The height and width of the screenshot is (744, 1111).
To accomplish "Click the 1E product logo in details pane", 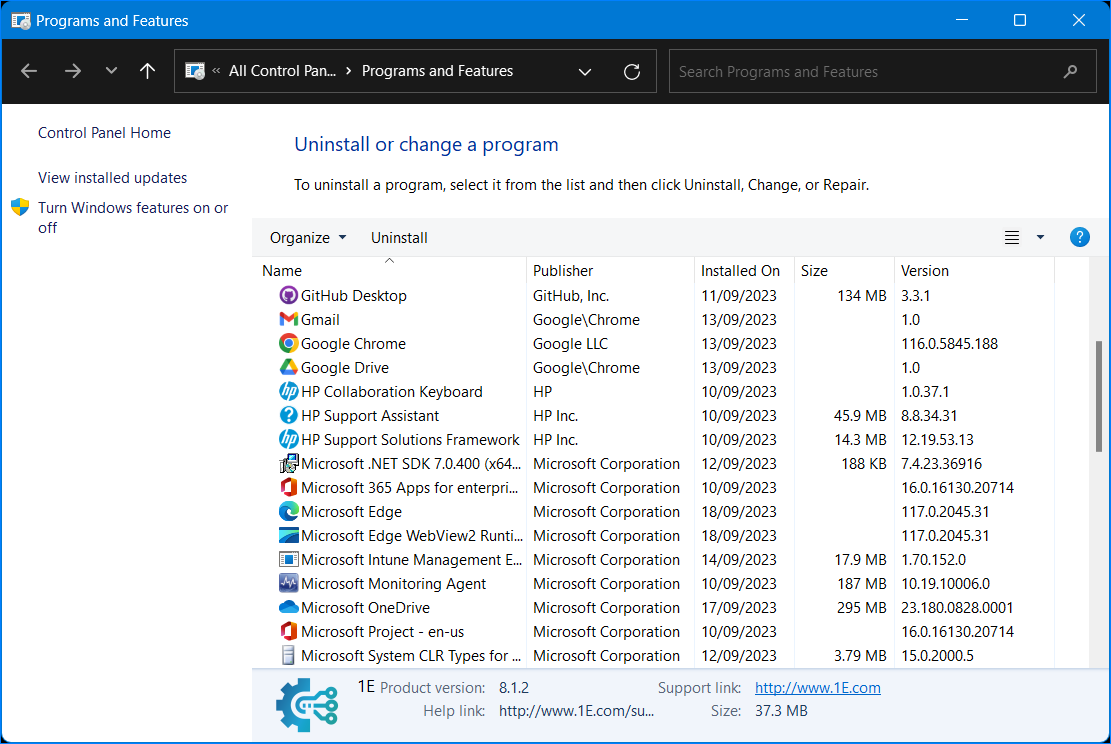I will click(x=307, y=704).
